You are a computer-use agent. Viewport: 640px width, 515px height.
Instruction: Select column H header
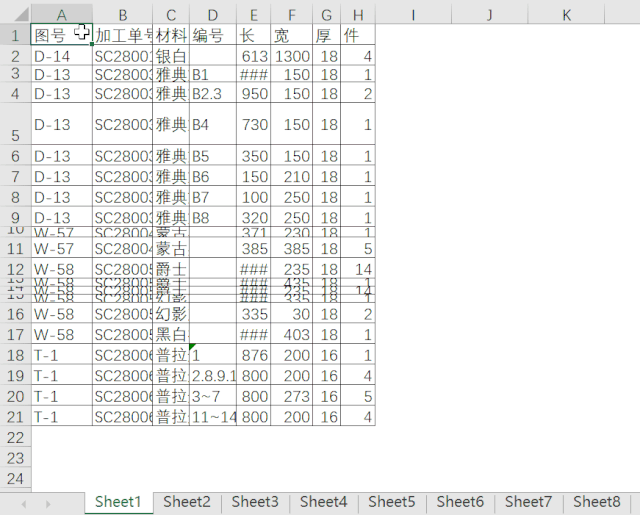coord(358,15)
